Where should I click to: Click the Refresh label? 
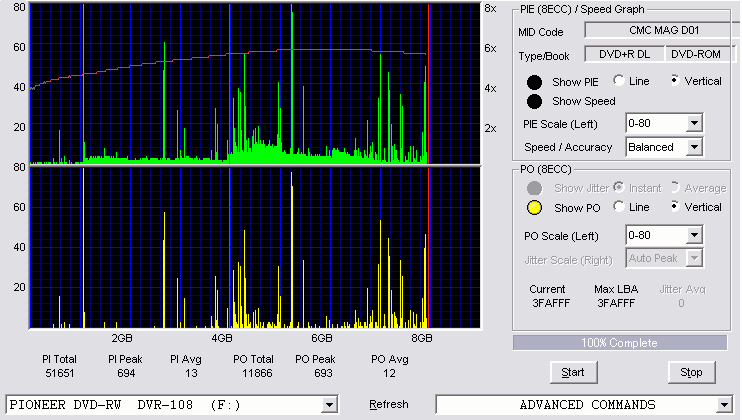(x=389, y=404)
